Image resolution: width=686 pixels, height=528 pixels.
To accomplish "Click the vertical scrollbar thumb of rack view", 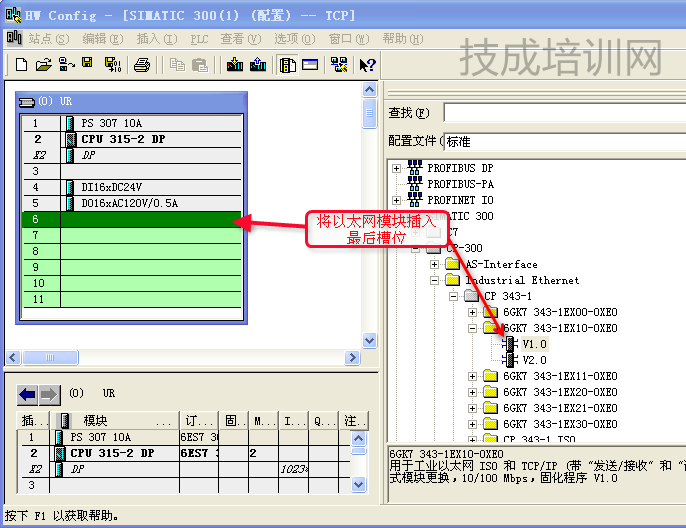I will click(370, 113).
